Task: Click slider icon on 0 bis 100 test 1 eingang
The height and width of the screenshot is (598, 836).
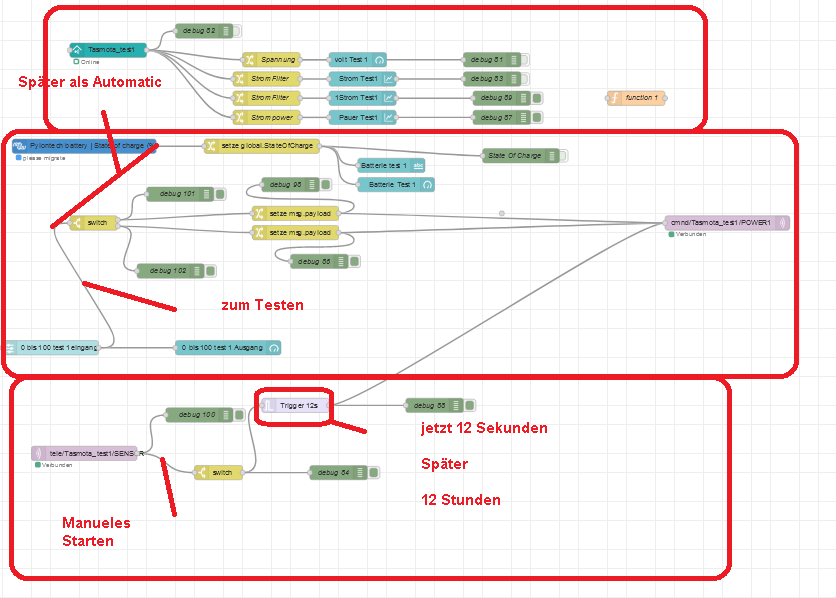Action: point(11,348)
